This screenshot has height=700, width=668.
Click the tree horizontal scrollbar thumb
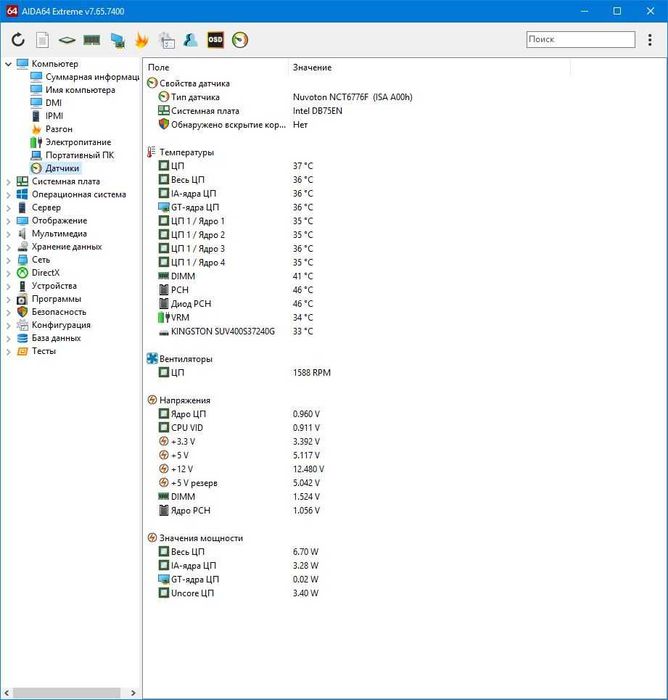tap(66, 692)
